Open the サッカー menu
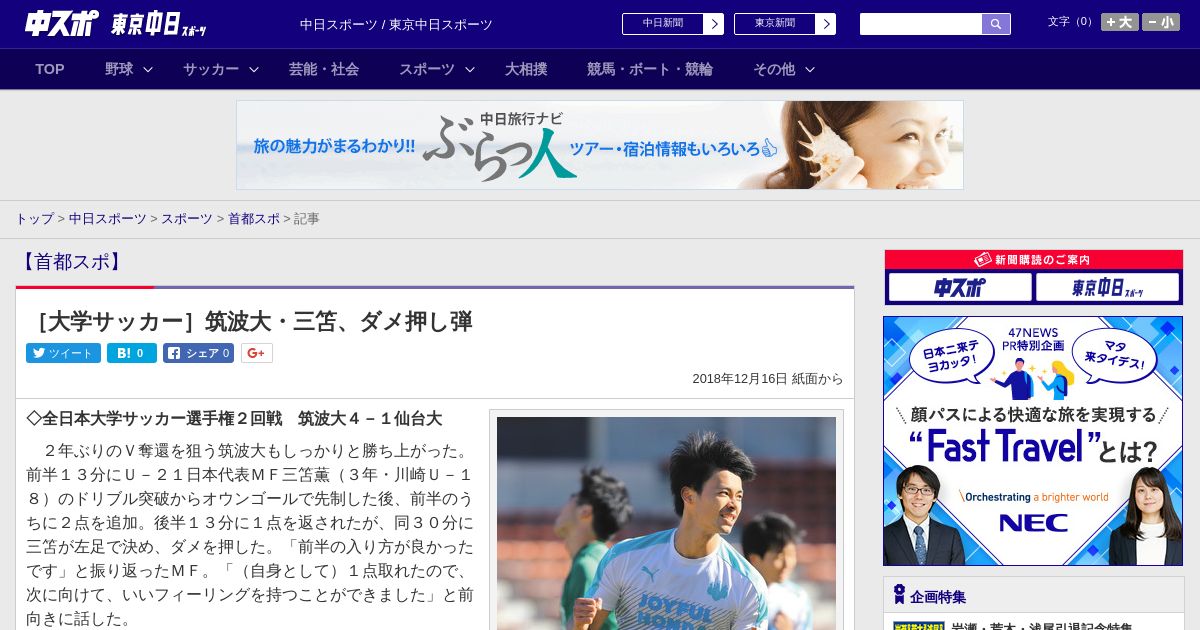The image size is (1200, 630). click(211, 69)
